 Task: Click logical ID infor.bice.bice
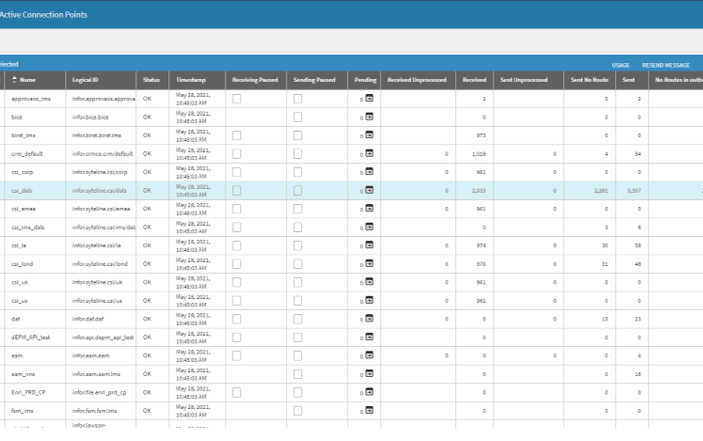point(90,117)
